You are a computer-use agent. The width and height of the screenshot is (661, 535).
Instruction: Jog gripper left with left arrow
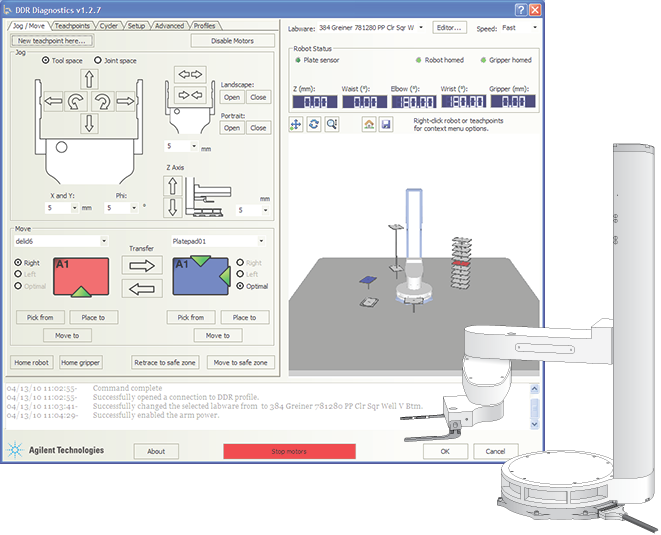click(x=53, y=101)
